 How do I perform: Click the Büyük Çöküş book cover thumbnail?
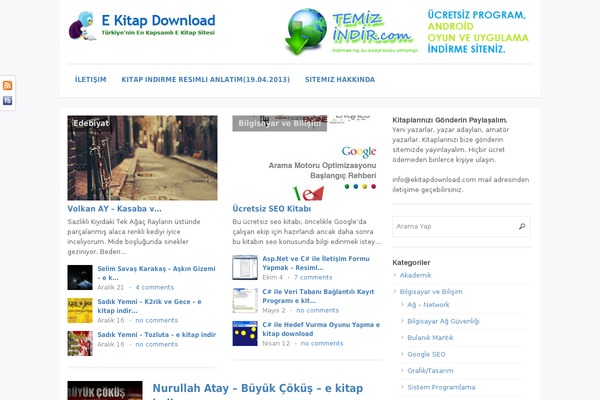point(105,390)
